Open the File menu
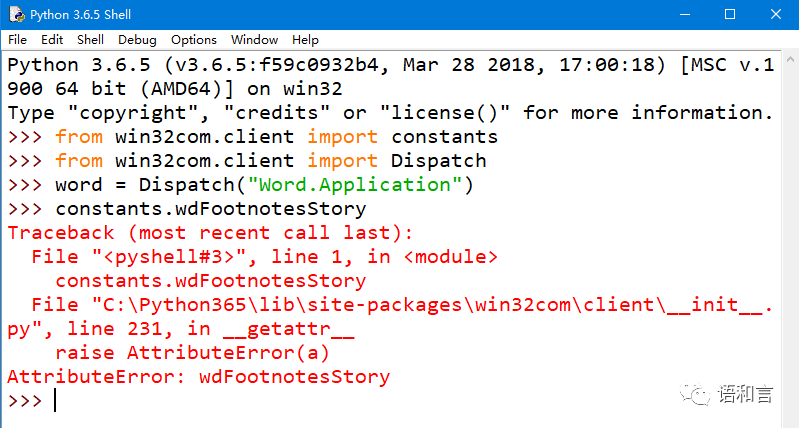Screen dimensions: 799x428 pos(17,40)
